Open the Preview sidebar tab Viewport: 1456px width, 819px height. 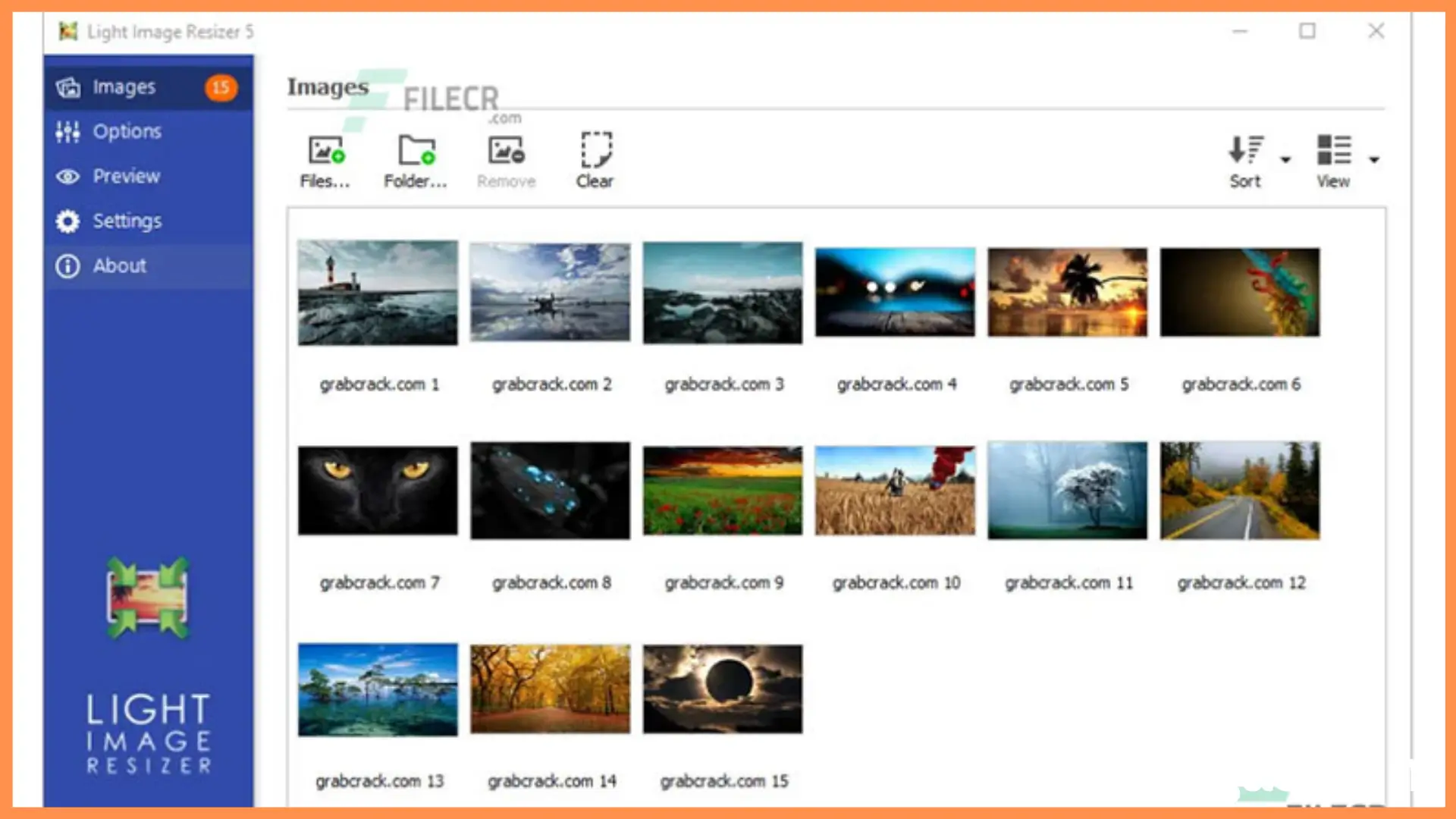tap(149, 177)
